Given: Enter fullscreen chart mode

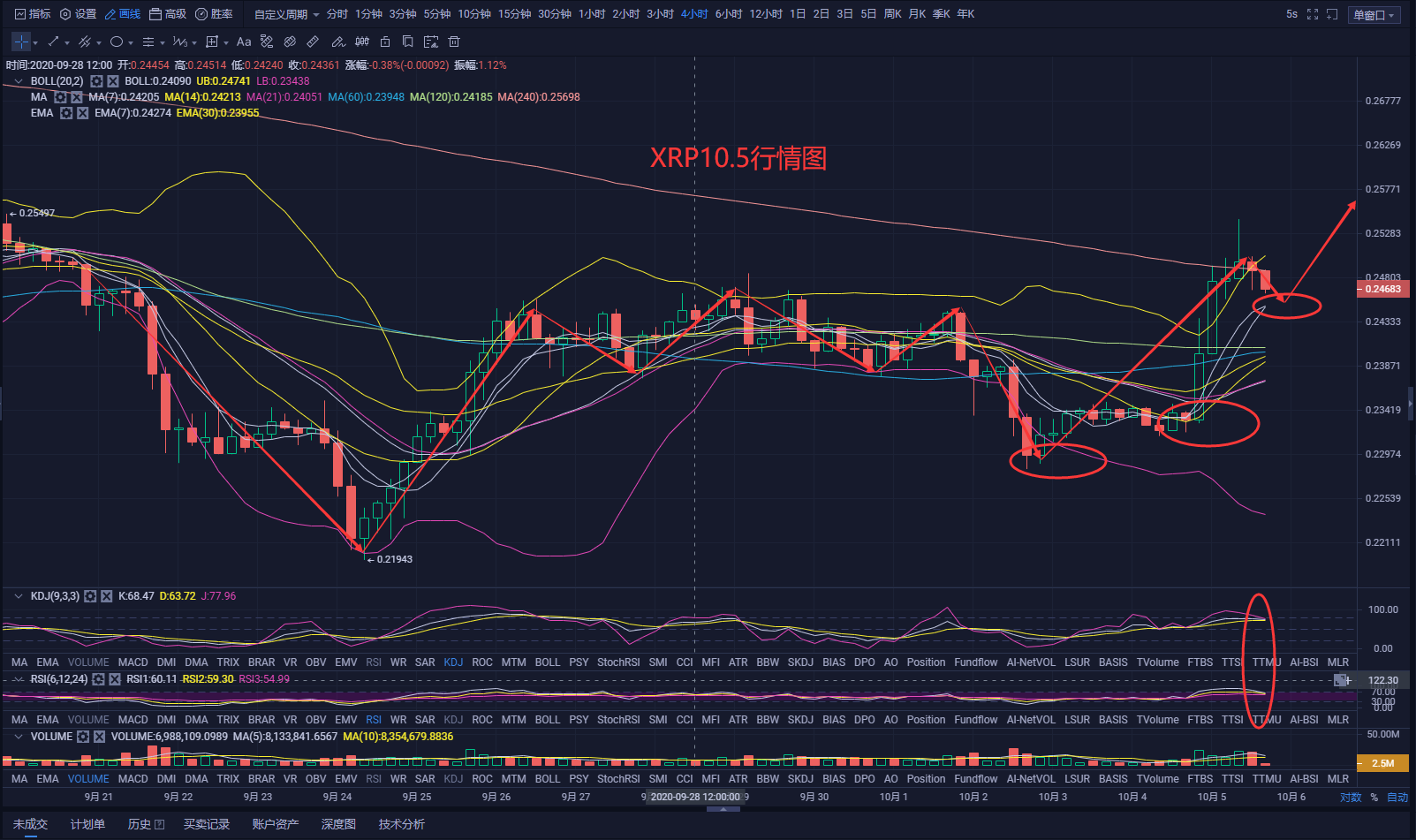Looking at the screenshot, I should pyautogui.click(x=1313, y=14).
